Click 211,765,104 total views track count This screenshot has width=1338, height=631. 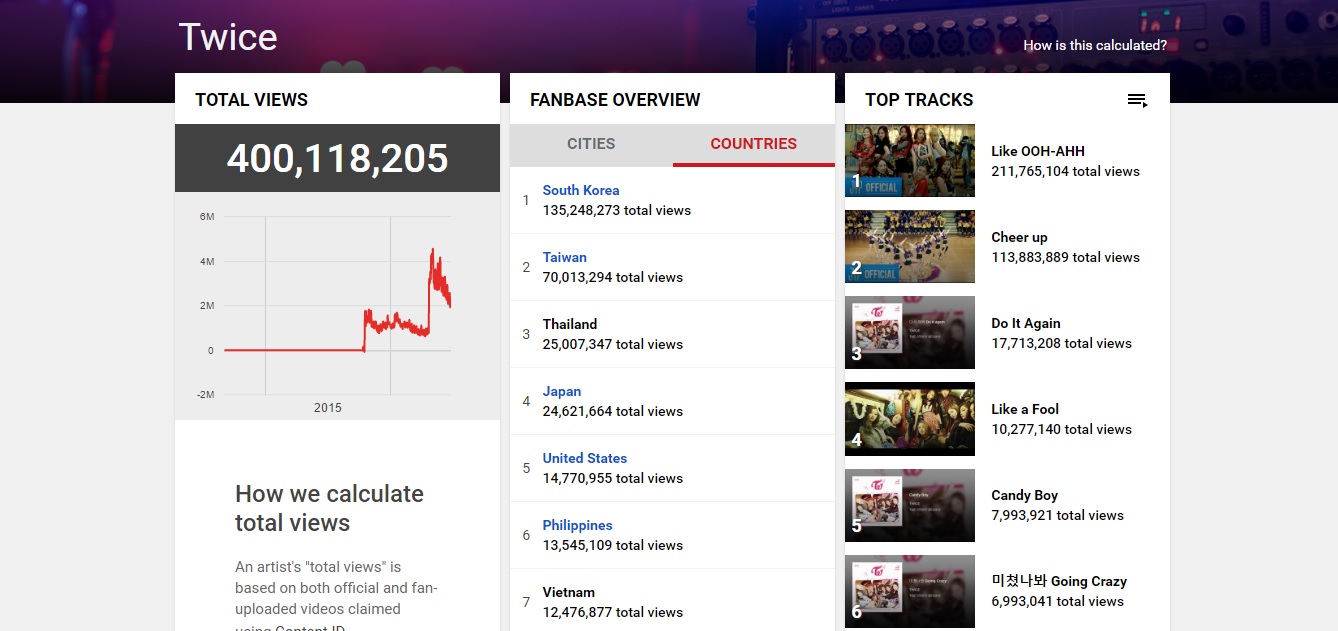click(1065, 171)
